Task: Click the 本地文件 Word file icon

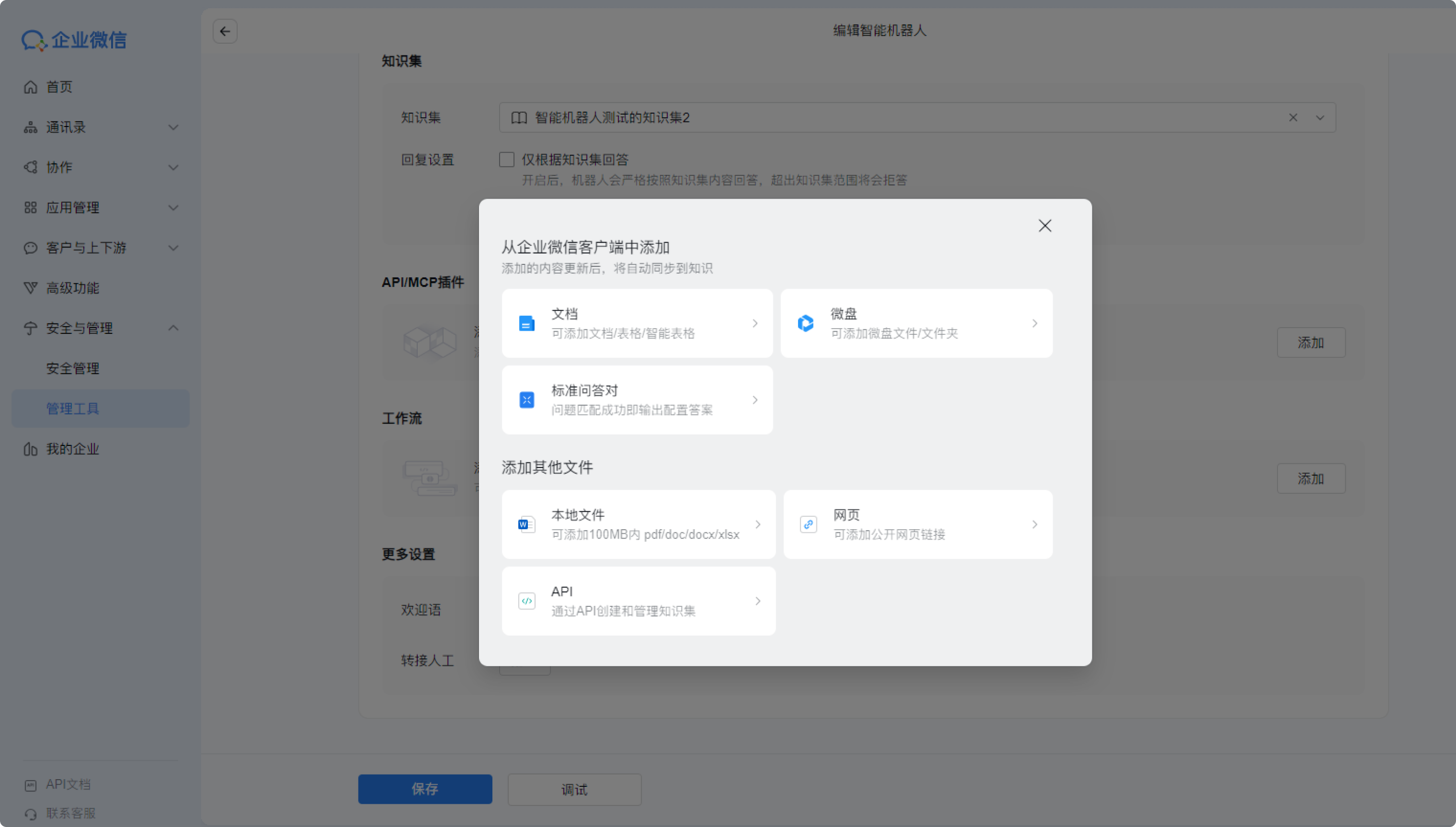Action: (527, 524)
